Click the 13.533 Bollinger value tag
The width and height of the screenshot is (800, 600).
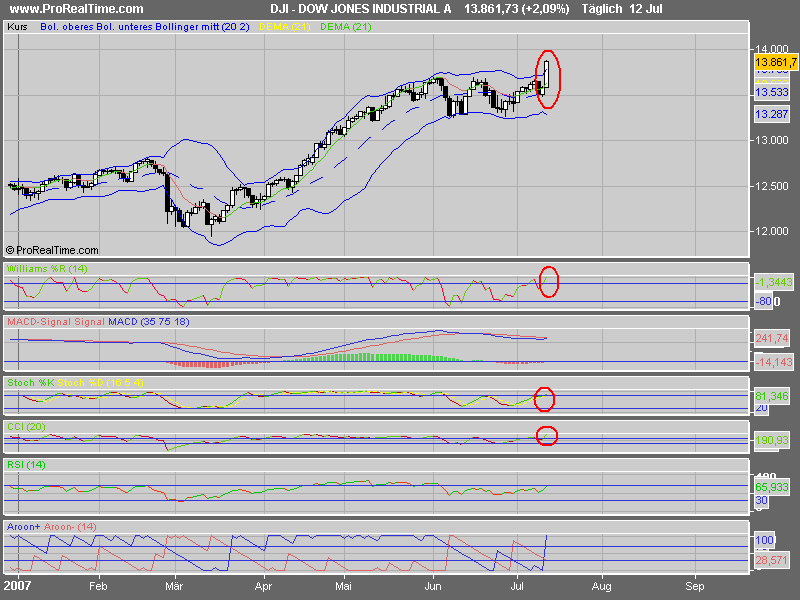771,92
